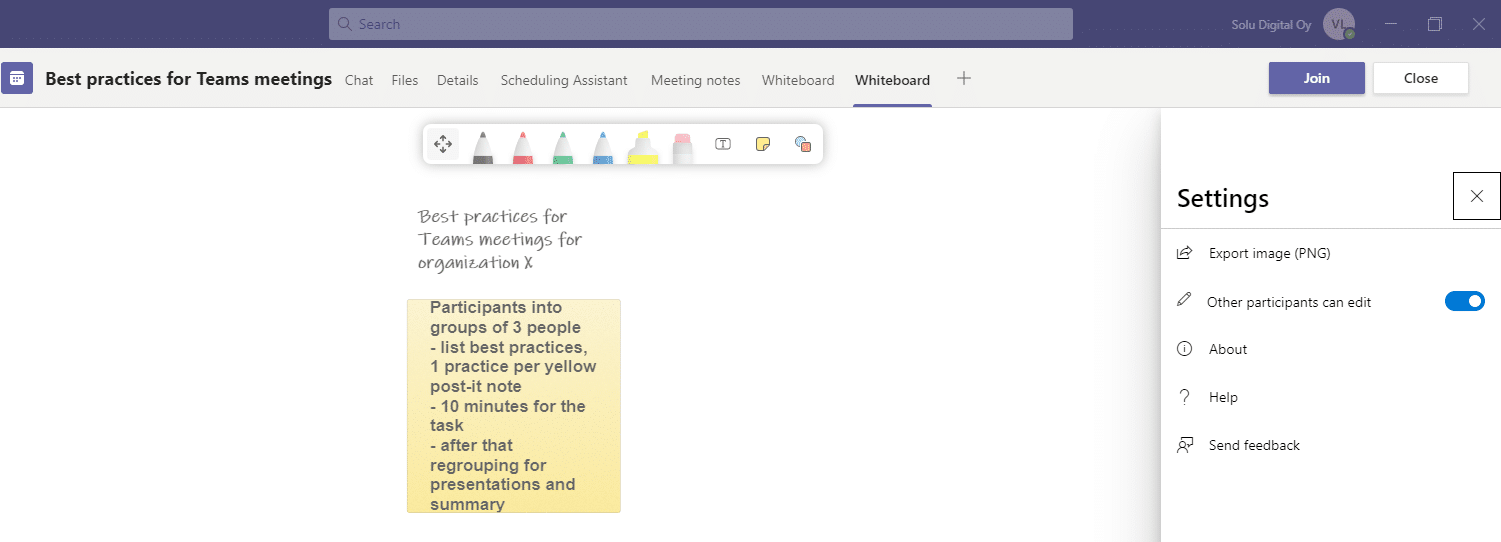Select the blue pen tool
The width and height of the screenshot is (1501, 542).
pyautogui.click(x=602, y=146)
